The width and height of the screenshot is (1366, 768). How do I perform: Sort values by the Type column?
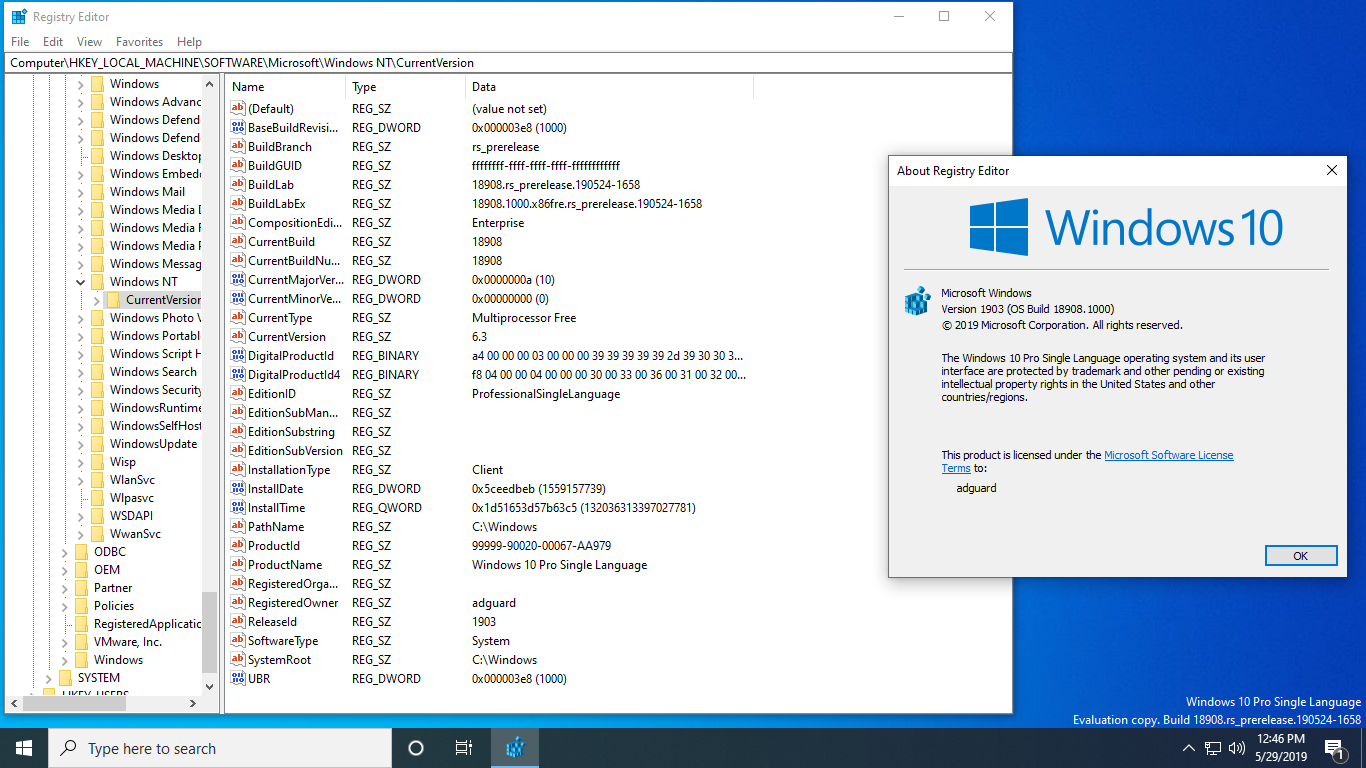[405, 87]
